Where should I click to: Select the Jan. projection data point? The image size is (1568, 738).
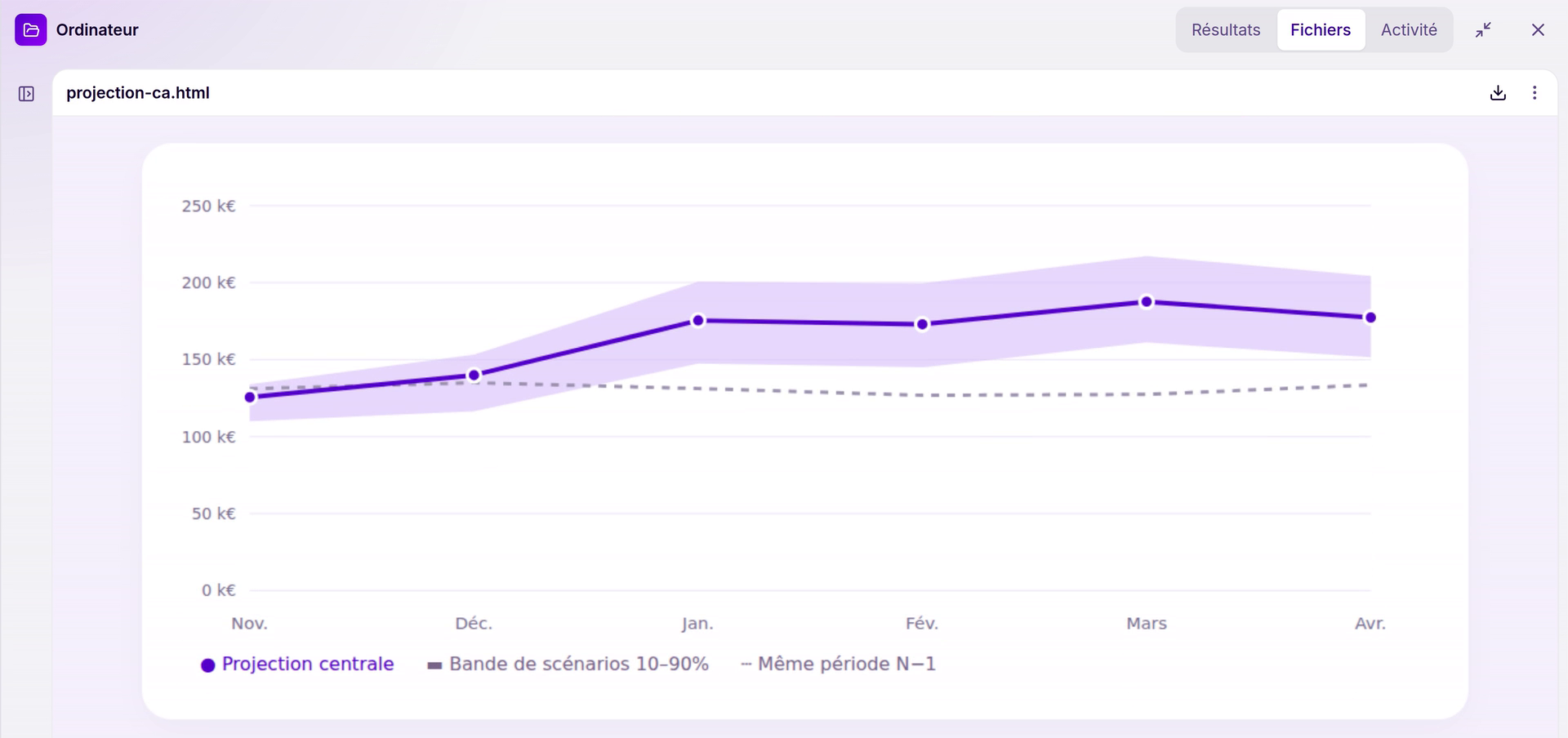coord(698,321)
